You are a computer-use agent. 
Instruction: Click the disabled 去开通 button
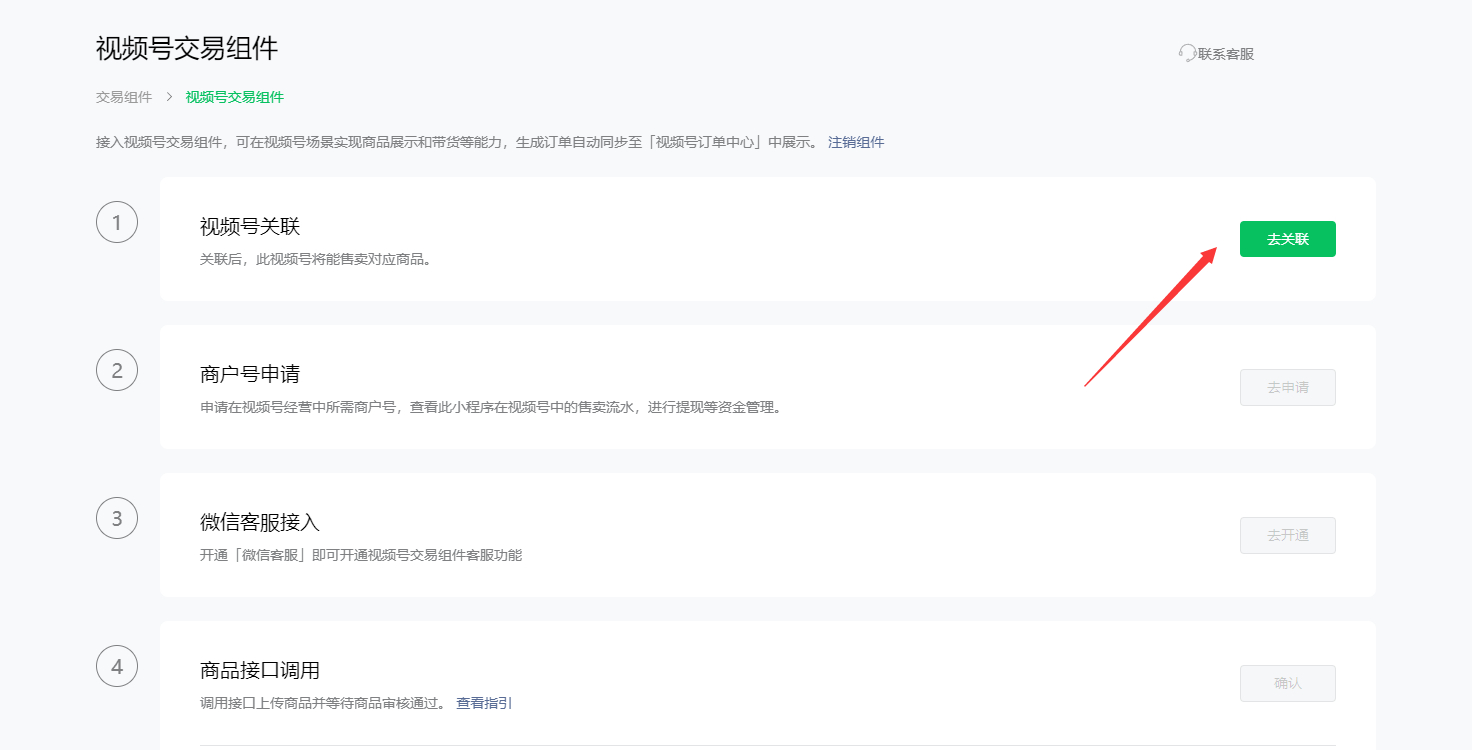point(1288,535)
